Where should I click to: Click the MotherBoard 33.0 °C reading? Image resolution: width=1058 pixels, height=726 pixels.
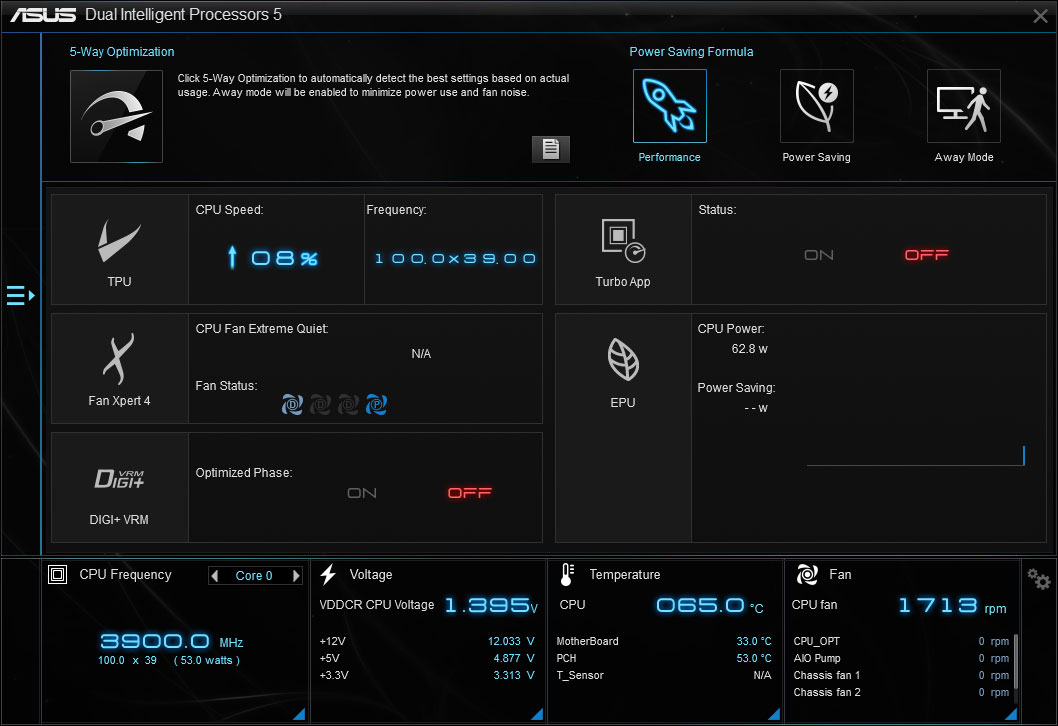(x=754, y=641)
